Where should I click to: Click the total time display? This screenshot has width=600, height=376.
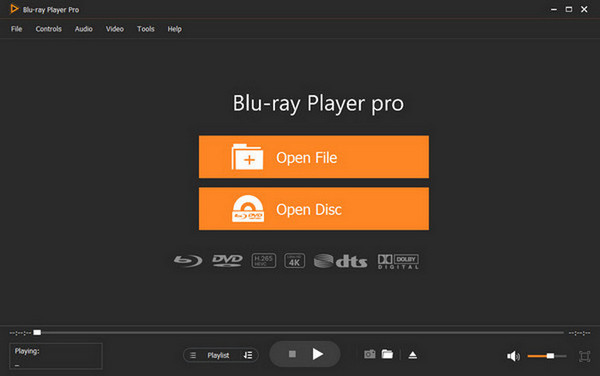point(579,333)
